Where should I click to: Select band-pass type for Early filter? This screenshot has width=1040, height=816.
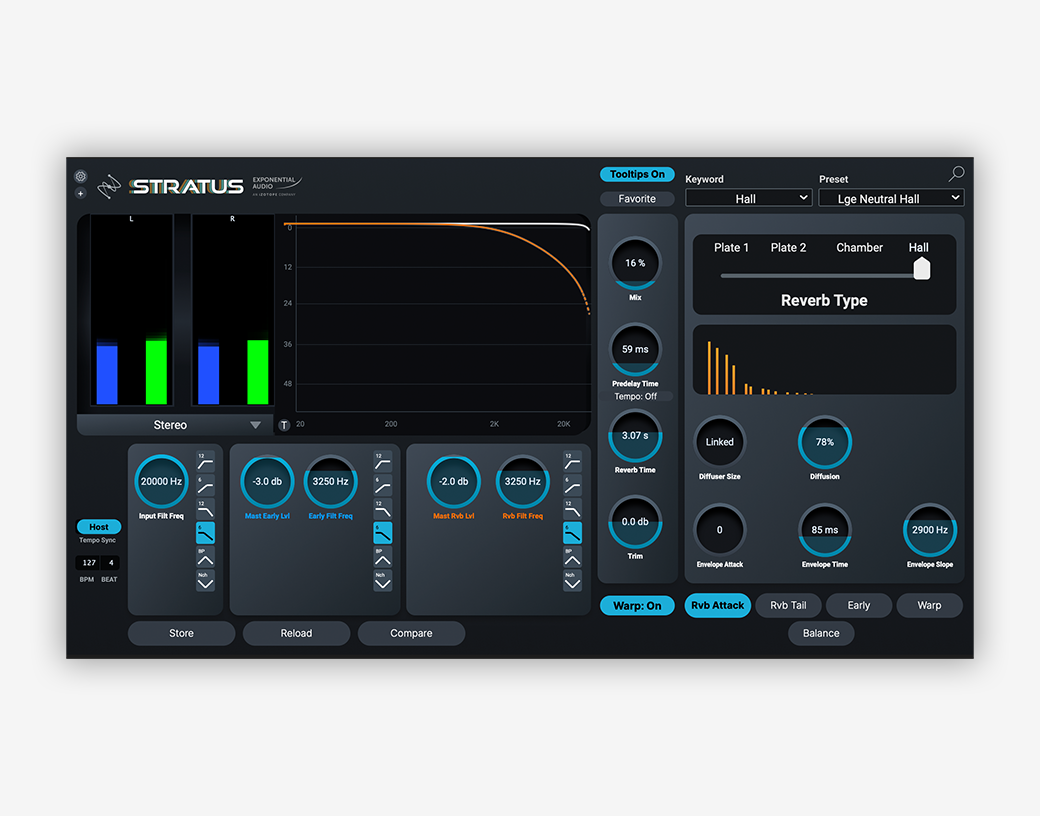(x=383, y=557)
